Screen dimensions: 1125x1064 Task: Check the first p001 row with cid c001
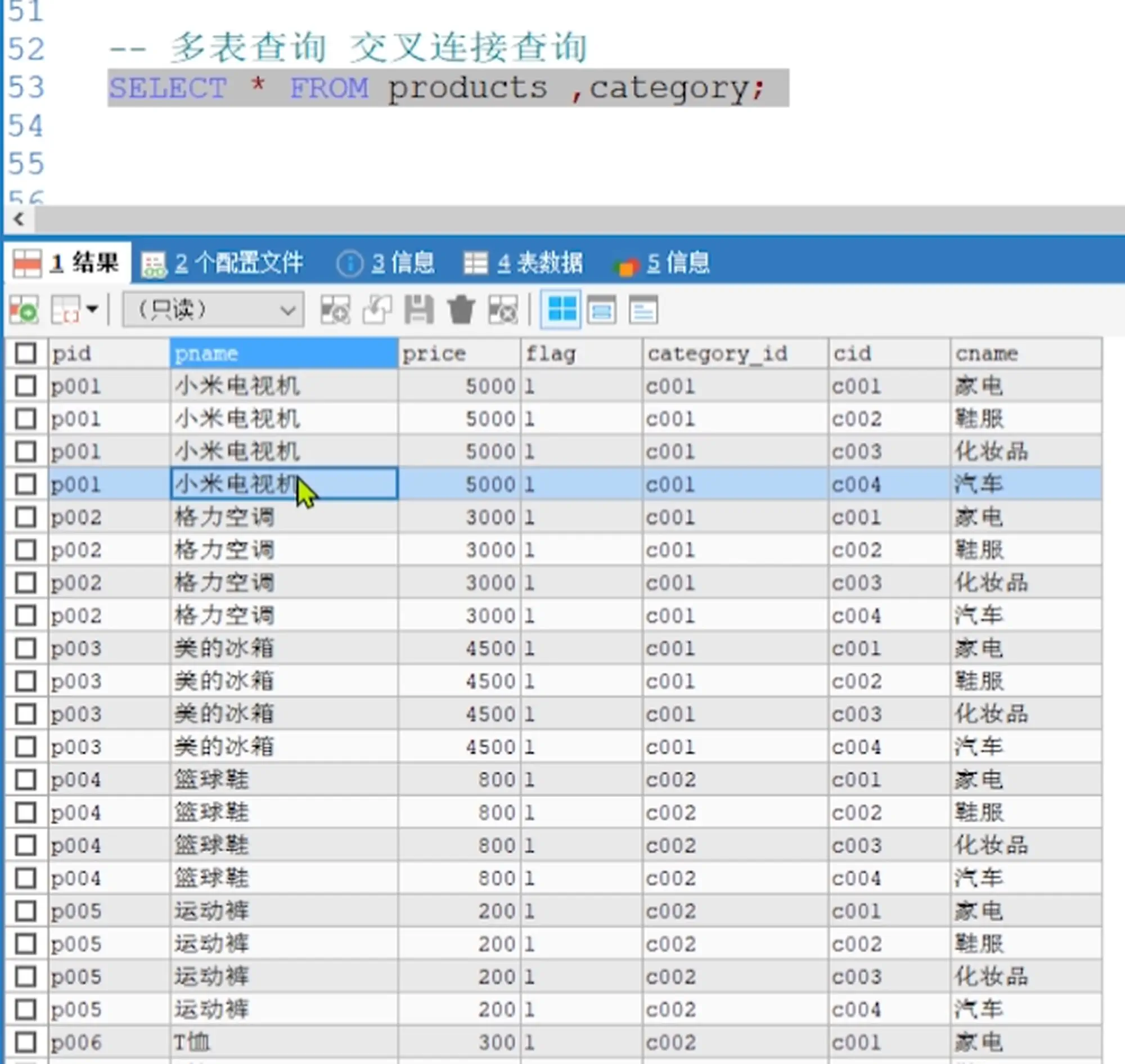pos(25,386)
